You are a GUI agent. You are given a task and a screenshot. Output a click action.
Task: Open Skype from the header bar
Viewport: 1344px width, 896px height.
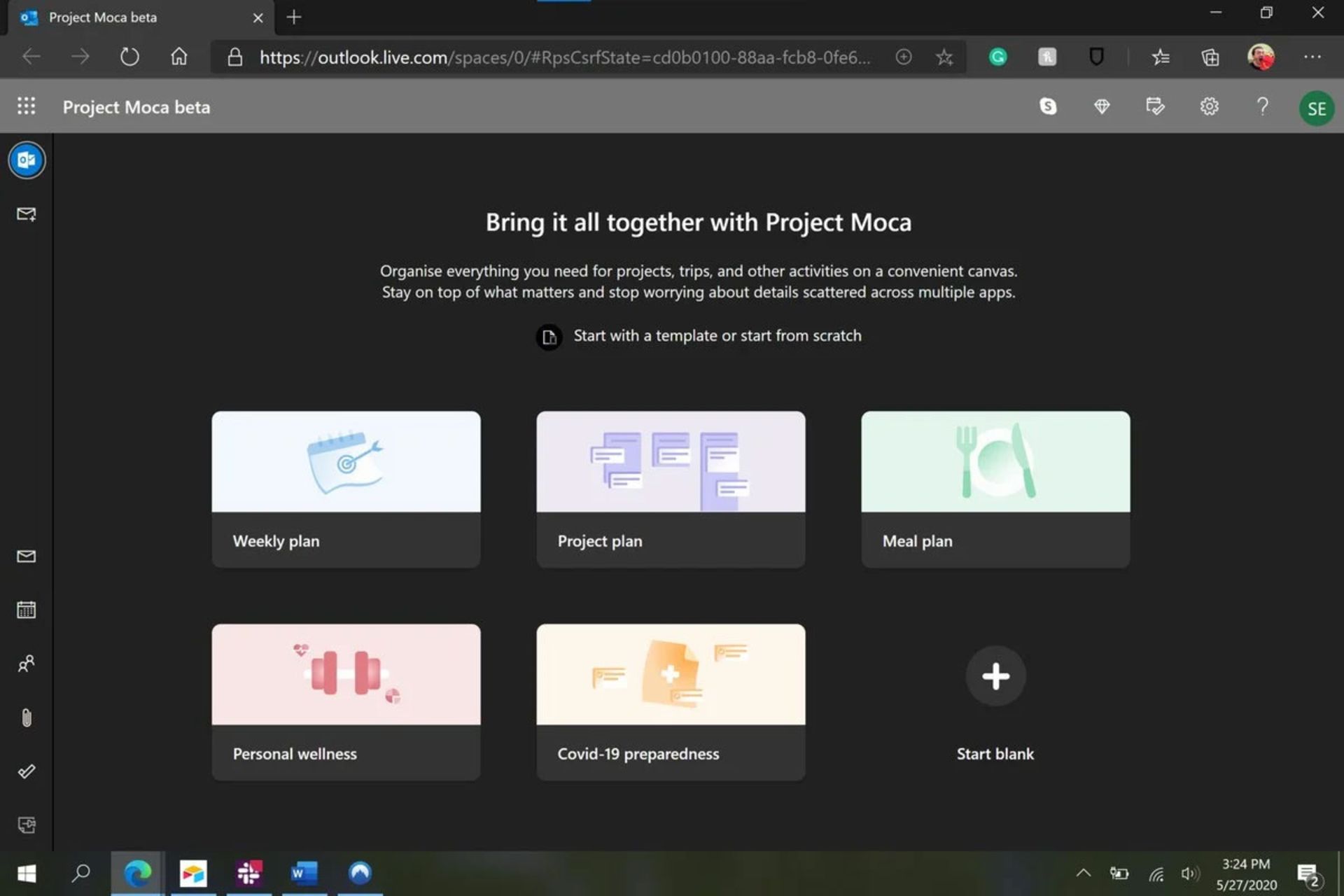coord(1048,106)
